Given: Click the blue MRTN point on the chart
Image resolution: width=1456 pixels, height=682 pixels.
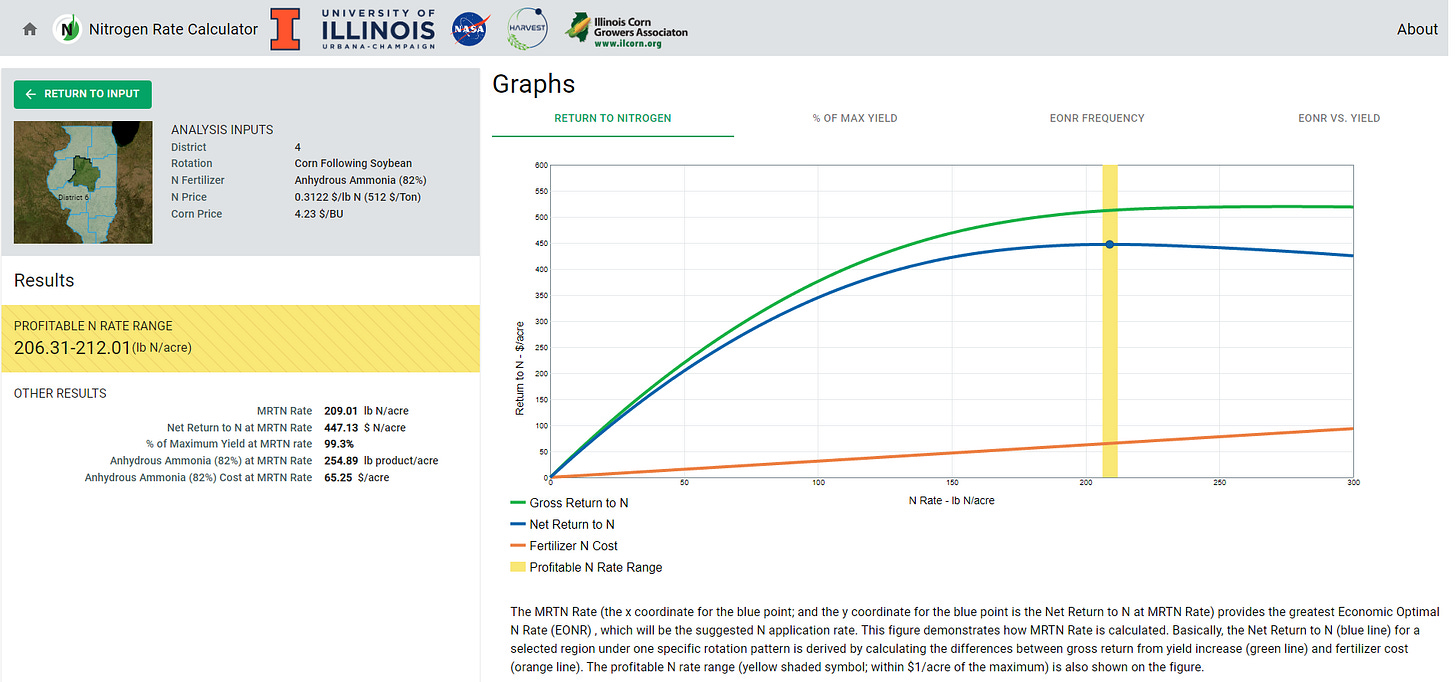Looking at the screenshot, I should pyautogui.click(x=1110, y=244).
